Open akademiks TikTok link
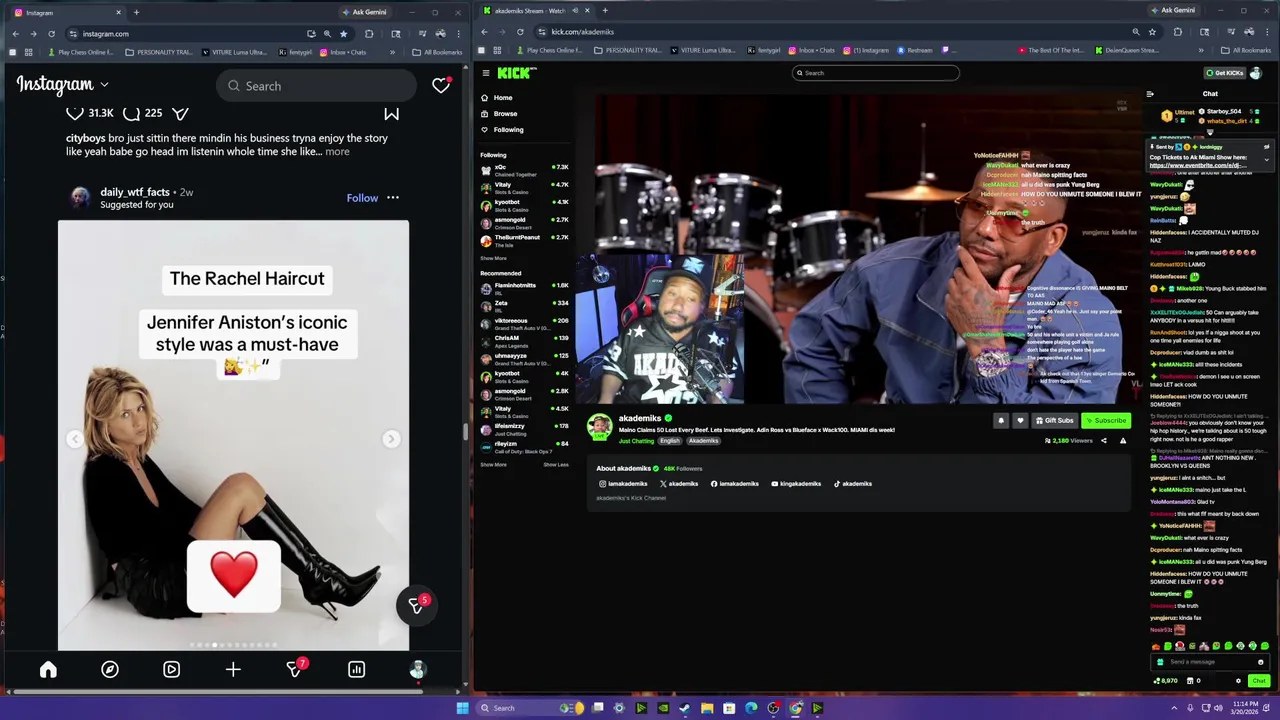Screen dimensions: 1280x720 tap(853, 484)
